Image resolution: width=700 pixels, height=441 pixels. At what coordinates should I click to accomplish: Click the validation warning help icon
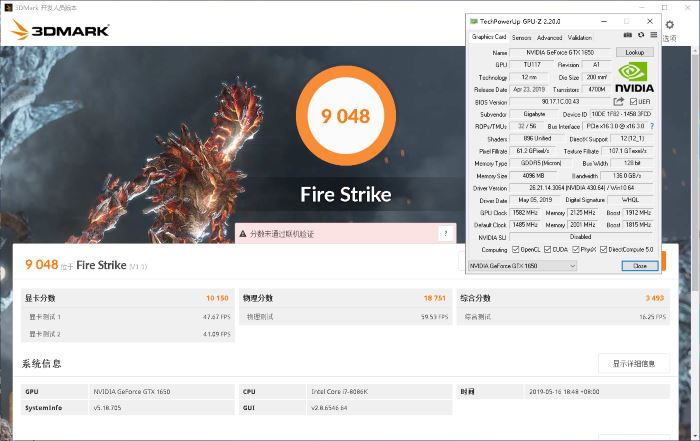pos(445,233)
